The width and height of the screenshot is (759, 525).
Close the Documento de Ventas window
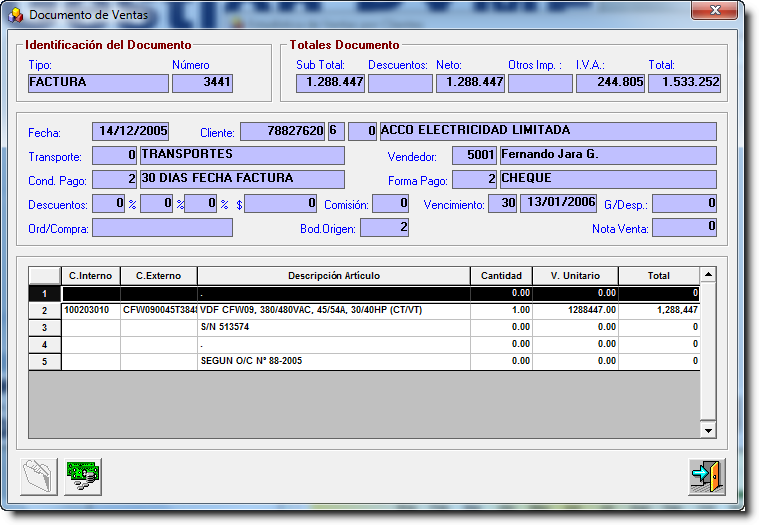[715, 10]
